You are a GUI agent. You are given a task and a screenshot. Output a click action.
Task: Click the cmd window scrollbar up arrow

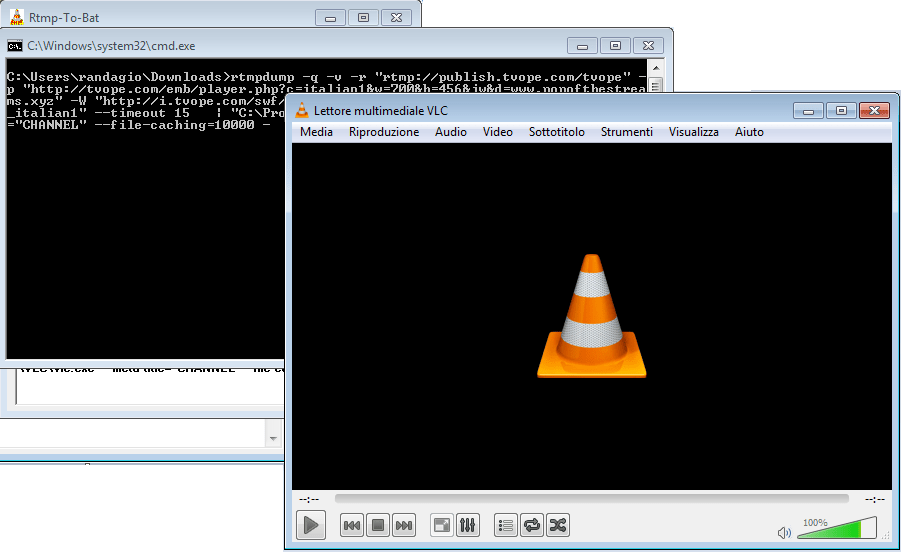pyautogui.click(x=656, y=68)
